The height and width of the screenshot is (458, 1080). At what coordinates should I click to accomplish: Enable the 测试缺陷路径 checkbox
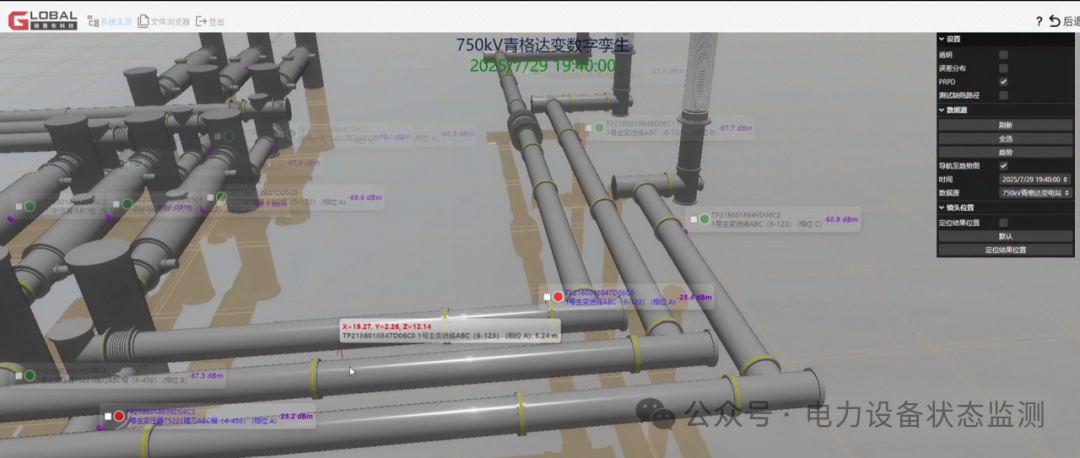pyautogui.click(x=1004, y=95)
